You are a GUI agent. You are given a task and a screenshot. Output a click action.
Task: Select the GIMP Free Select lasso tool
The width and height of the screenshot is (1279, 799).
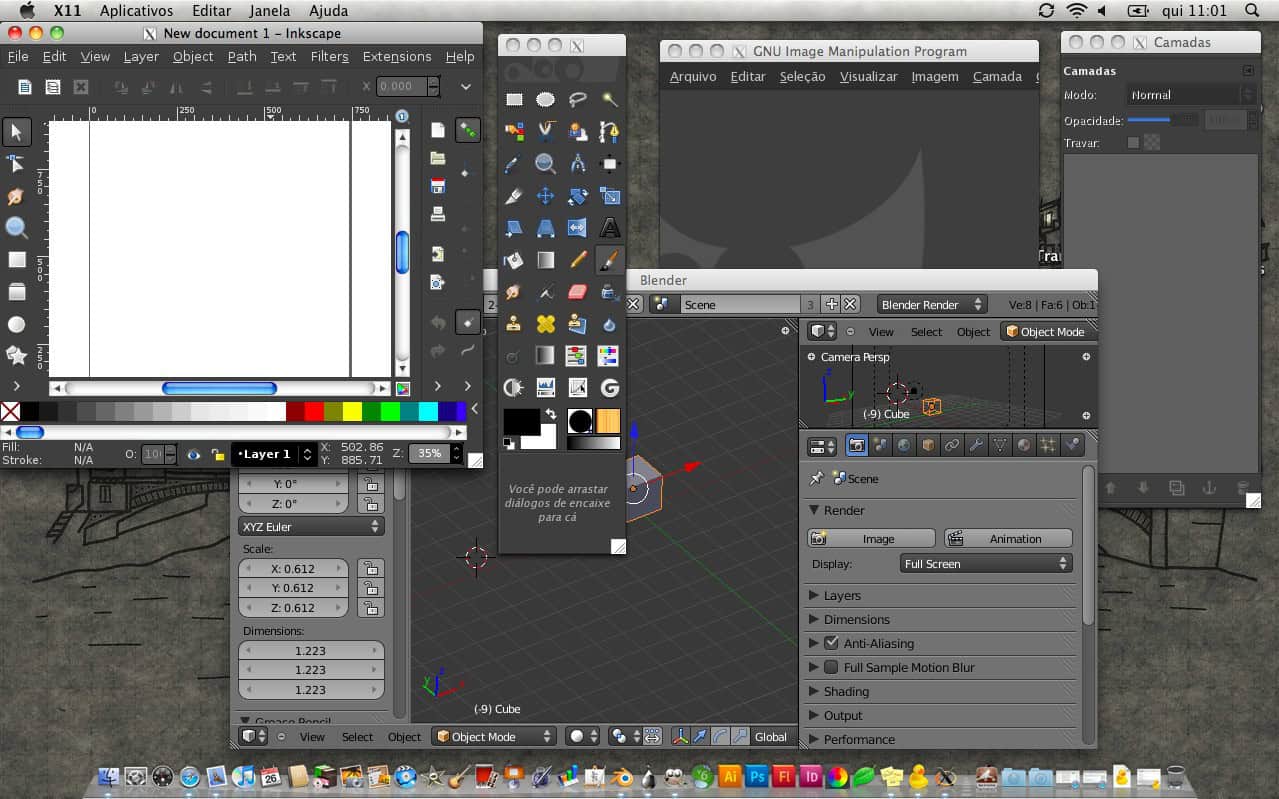pyautogui.click(x=578, y=100)
